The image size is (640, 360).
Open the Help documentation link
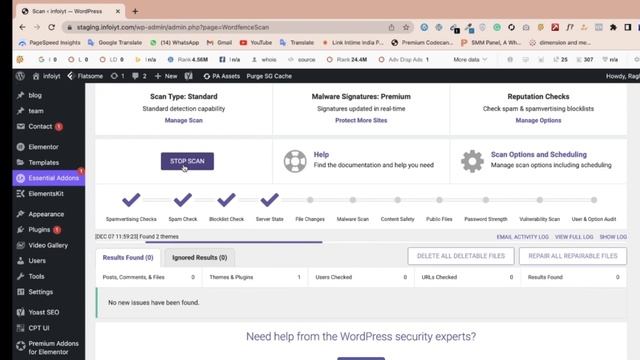(x=321, y=155)
